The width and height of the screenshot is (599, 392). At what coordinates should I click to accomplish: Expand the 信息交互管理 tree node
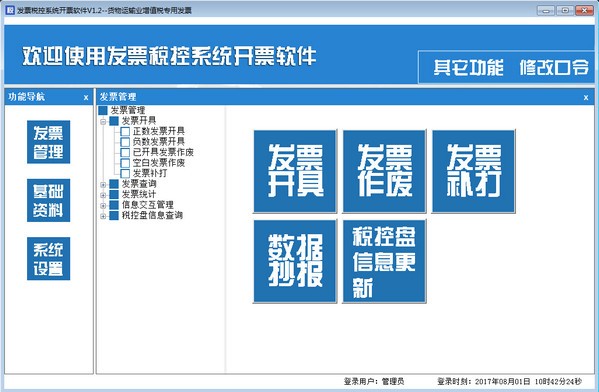(x=103, y=206)
